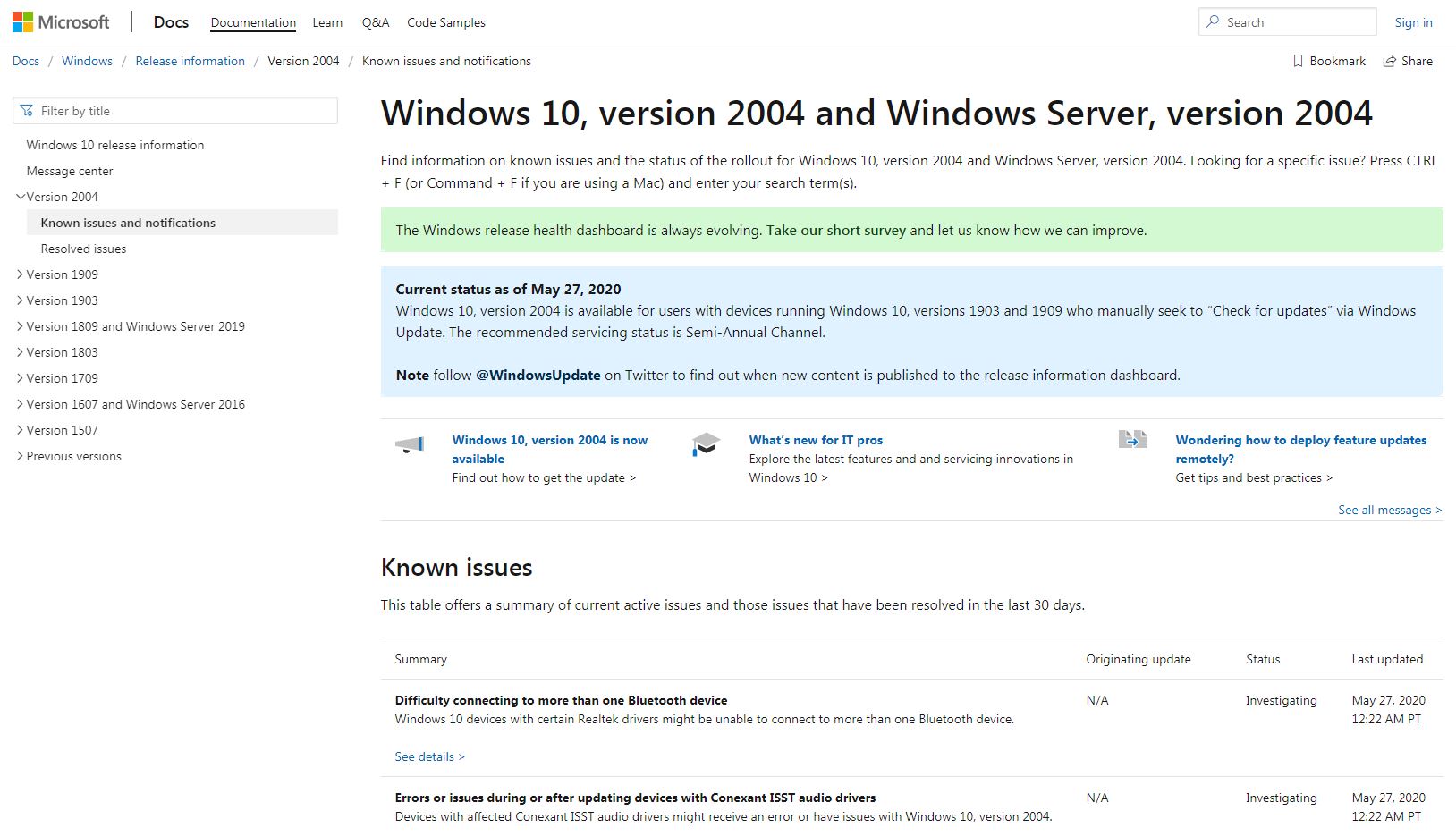Expand Previous versions in sidebar
The image size is (1456, 836).
[21, 456]
